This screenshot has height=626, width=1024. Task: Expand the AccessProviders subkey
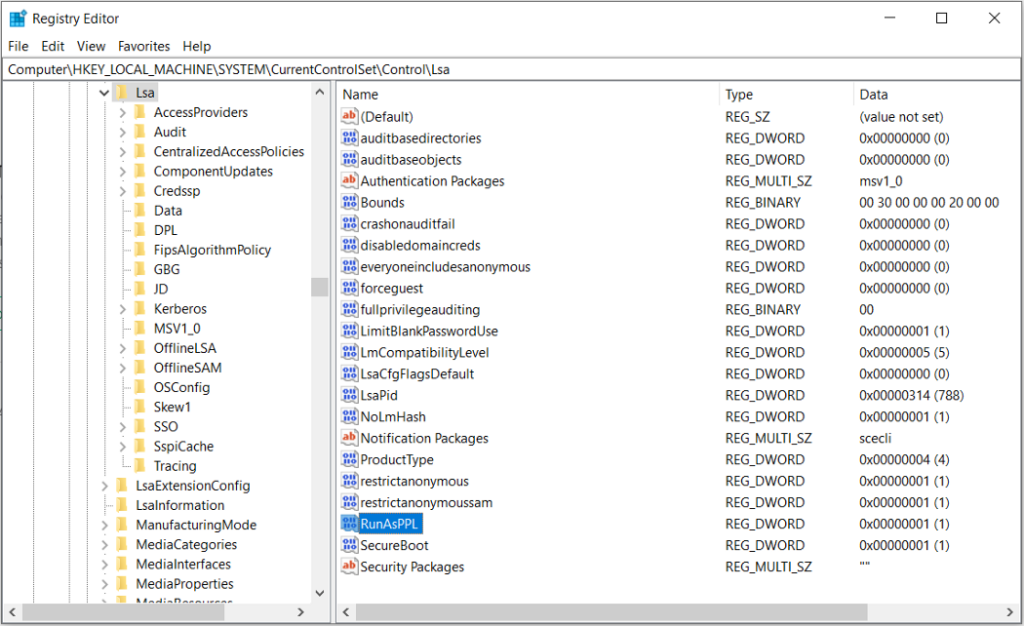[x=123, y=113]
